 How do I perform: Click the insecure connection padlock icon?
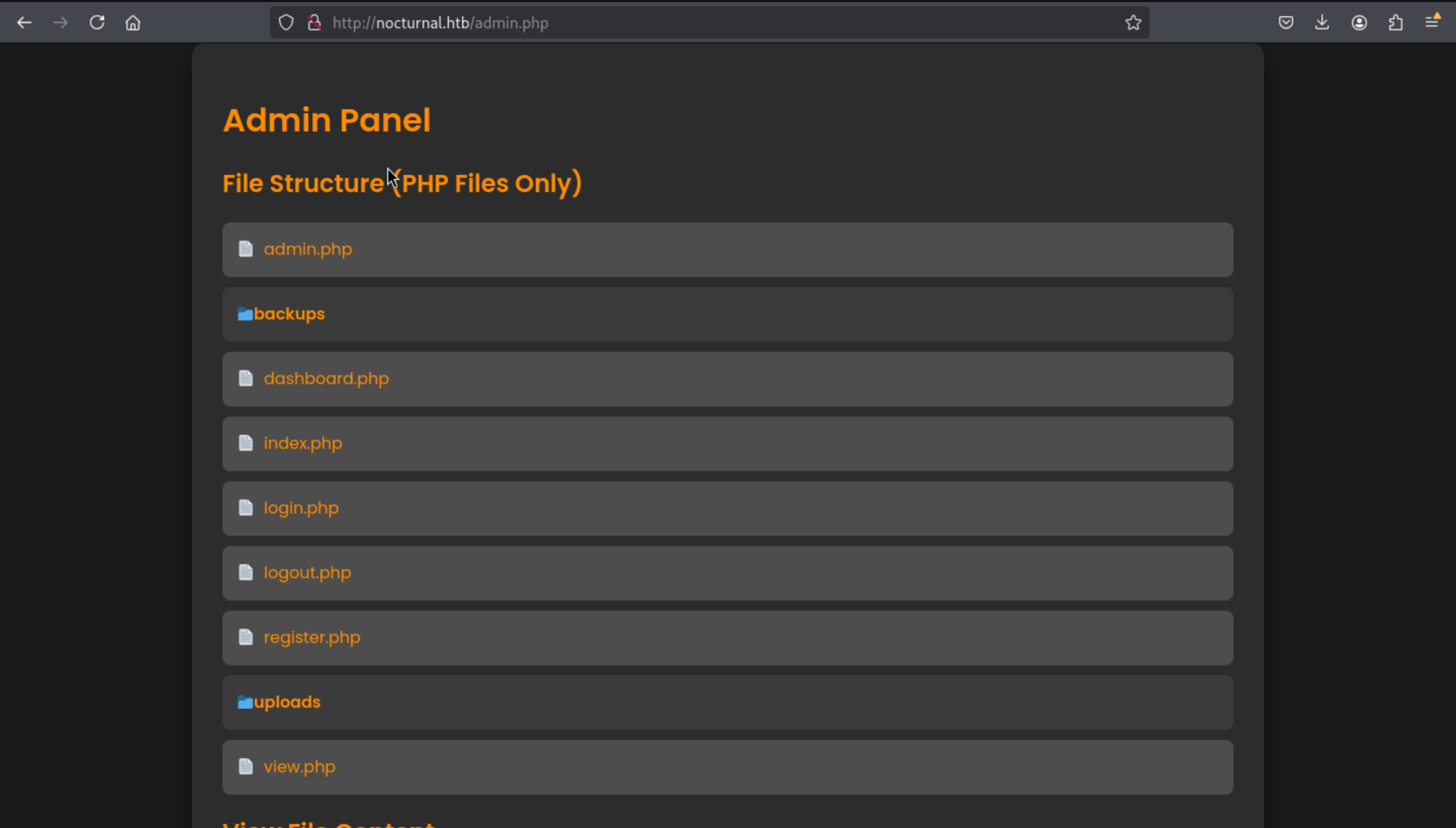click(x=314, y=23)
